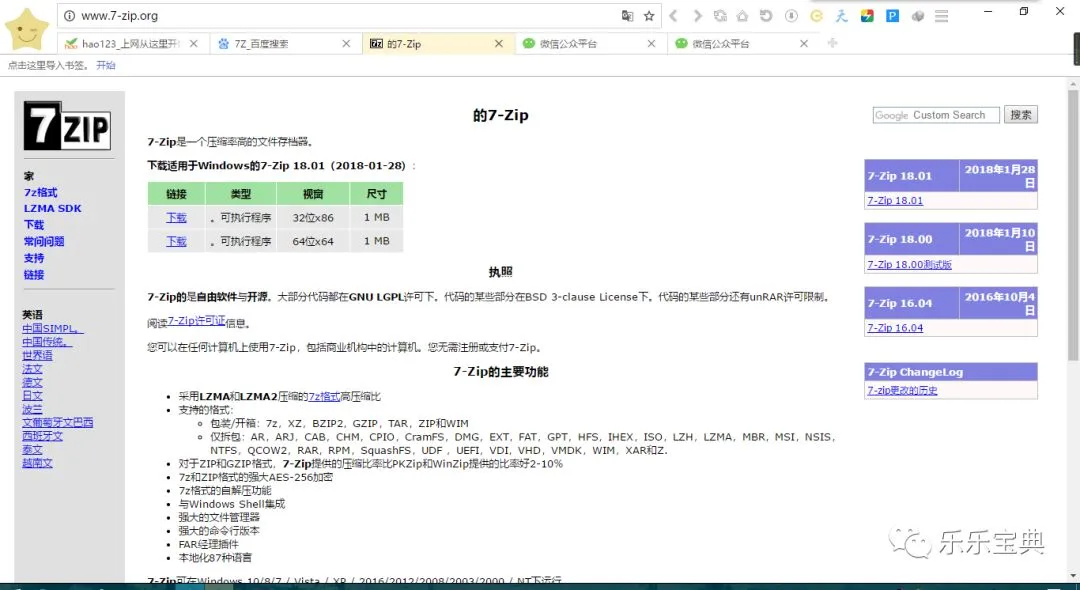Screen dimensions: 1080x590
Task: Open the 常问问题 sidebar link
Action: coord(44,242)
